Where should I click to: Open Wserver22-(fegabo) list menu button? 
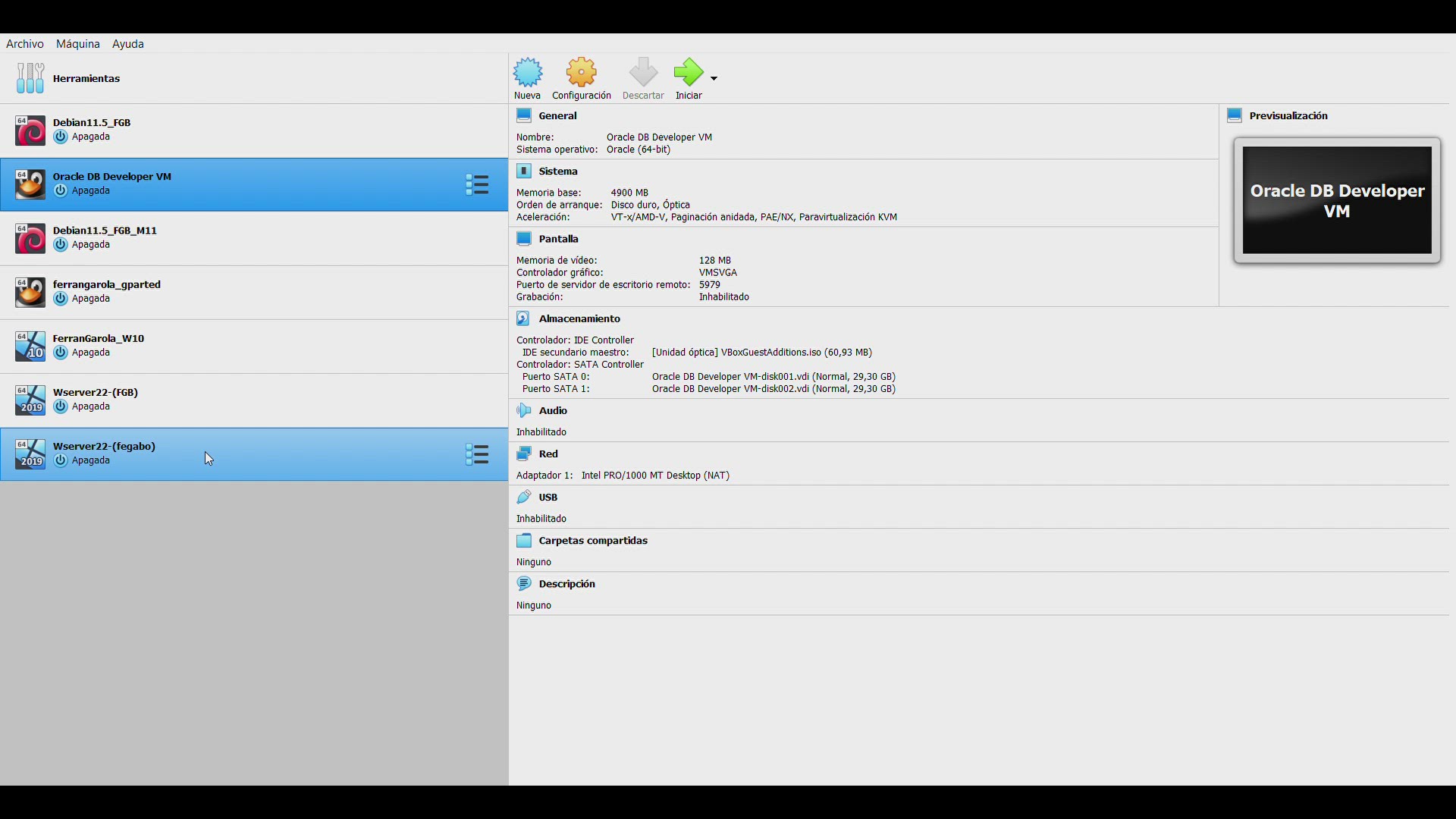(477, 454)
